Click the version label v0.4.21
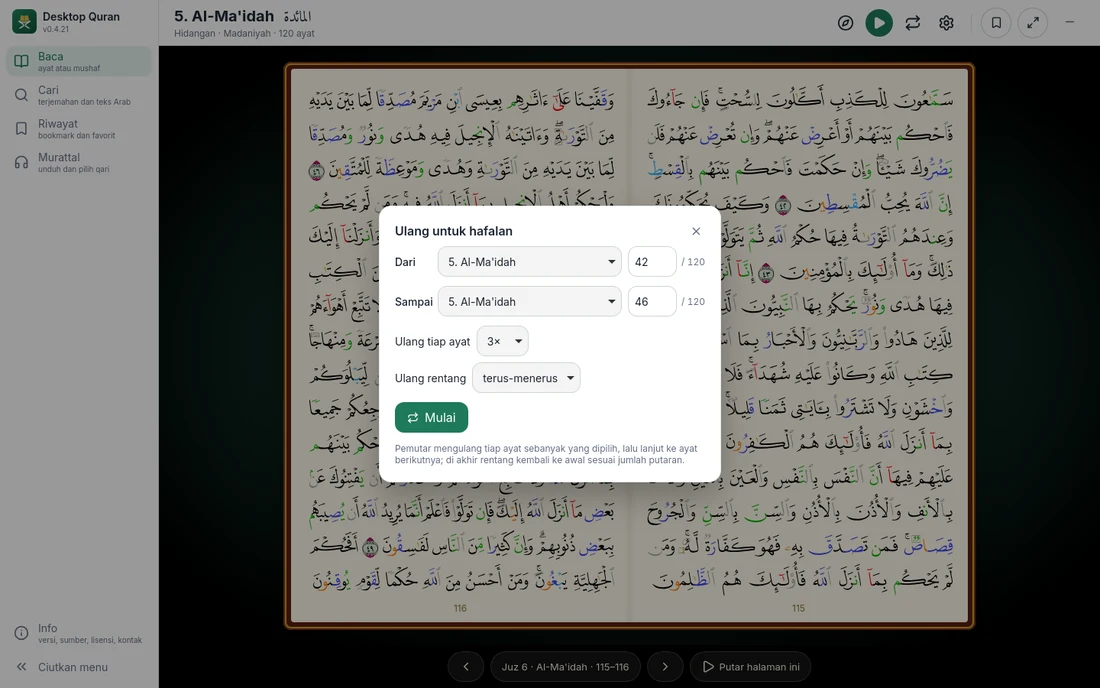The image size is (1100, 688). (55, 29)
